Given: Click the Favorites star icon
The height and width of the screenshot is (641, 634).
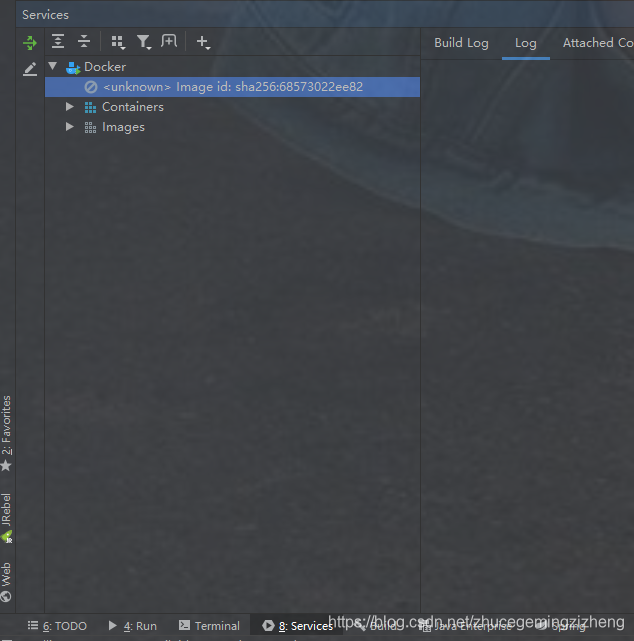Looking at the screenshot, I should pyautogui.click(x=6, y=465).
